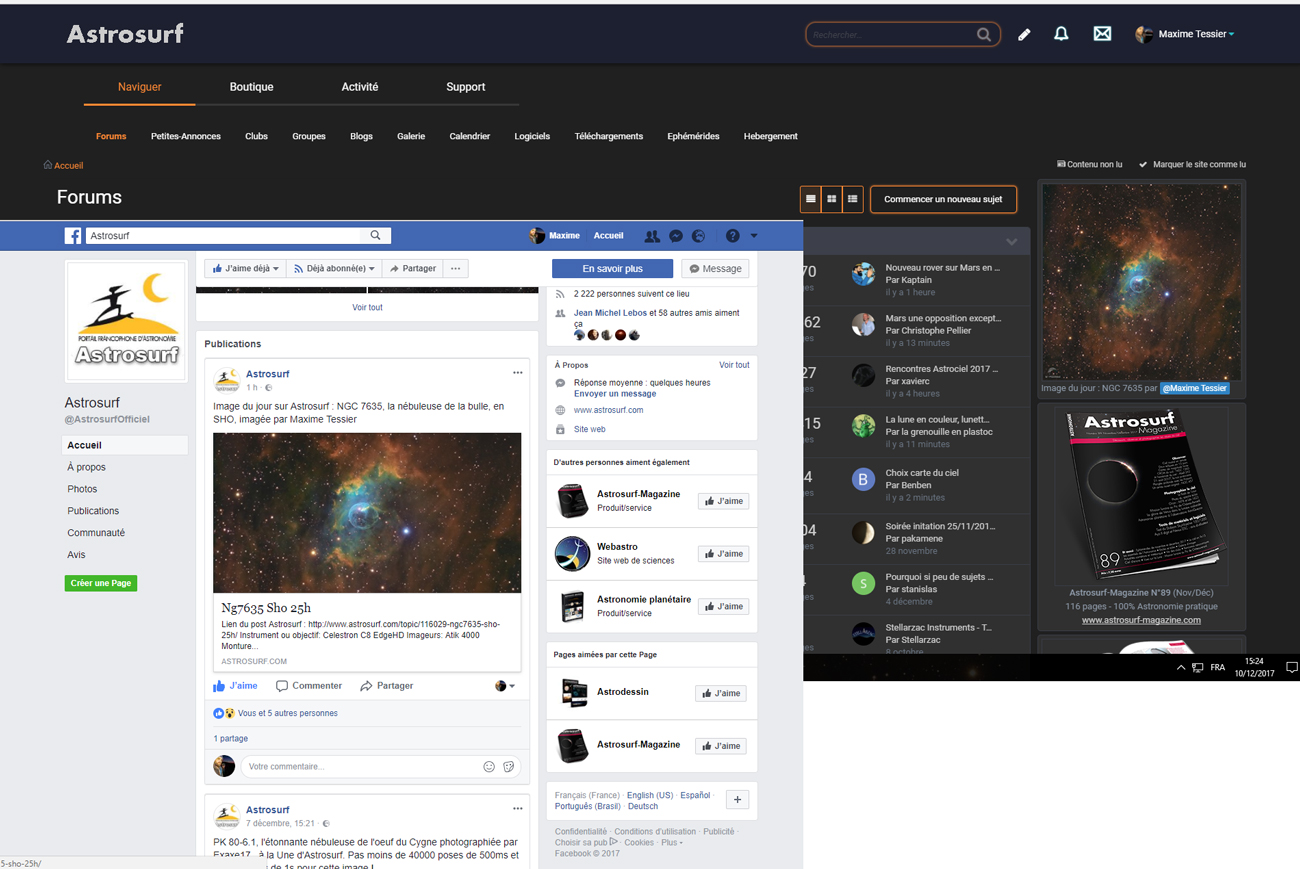The image size is (1300, 869).
Task: Open Déjà abonné(e) dropdown
Action: point(334,269)
